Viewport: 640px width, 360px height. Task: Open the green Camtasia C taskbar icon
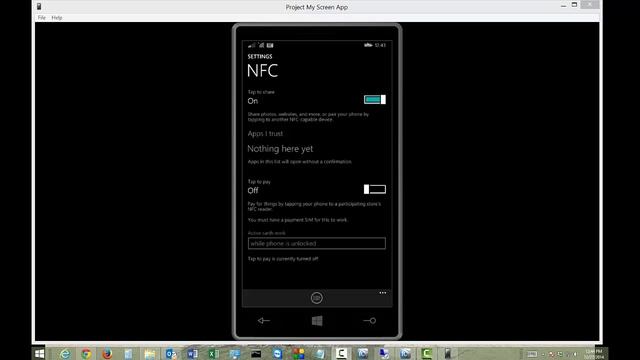pyautogui.click(x=426, y=353)
